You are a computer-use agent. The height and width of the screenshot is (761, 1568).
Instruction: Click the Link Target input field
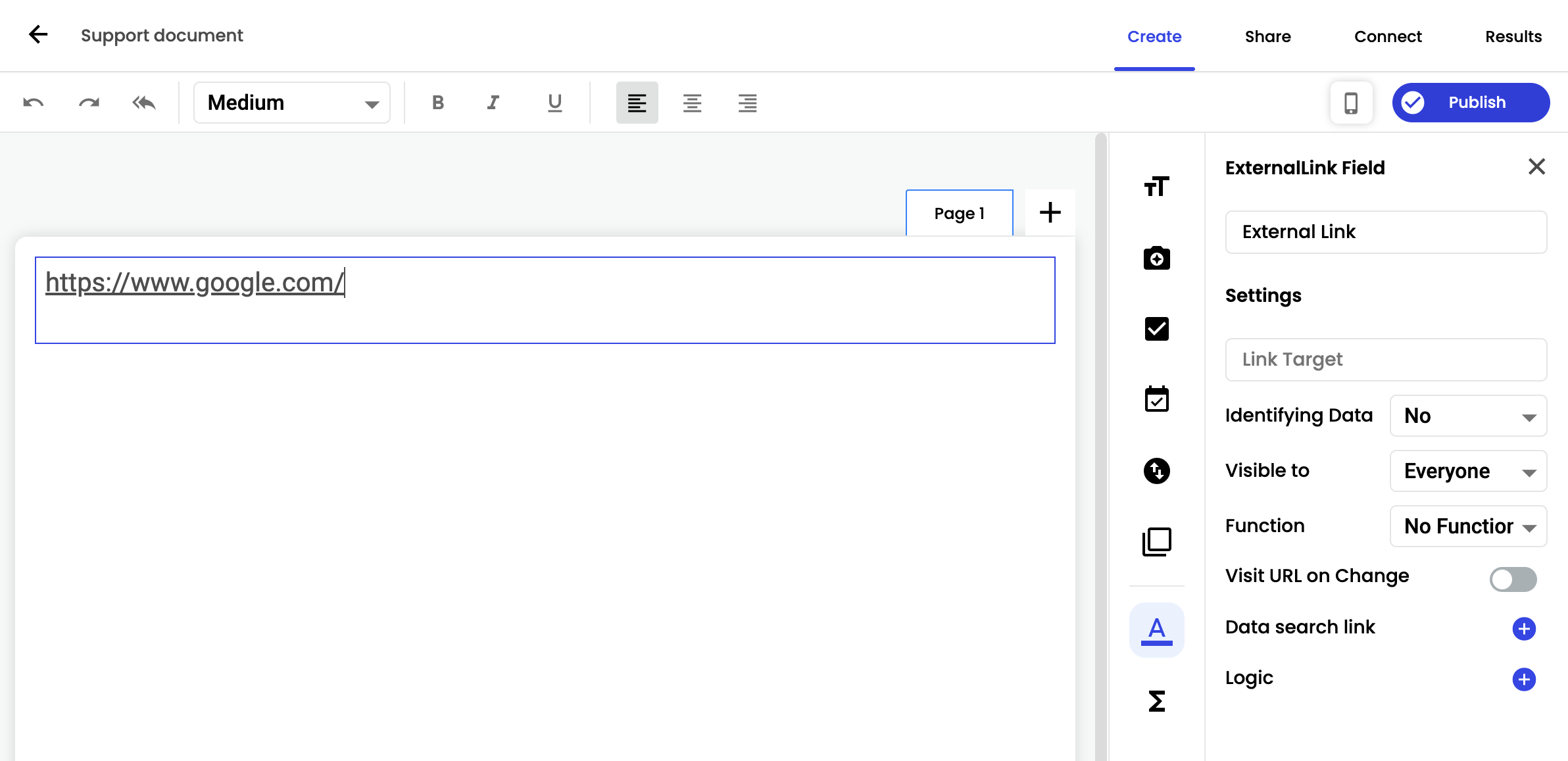1386,359
